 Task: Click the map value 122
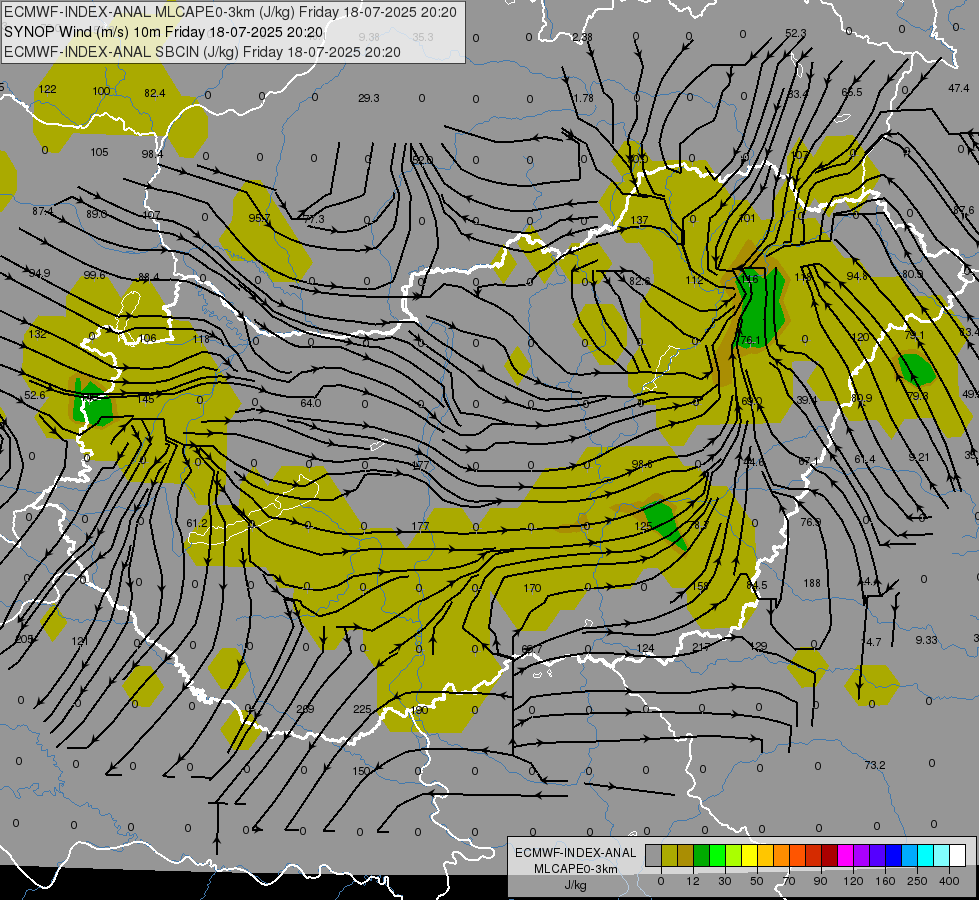coord(47,89)
